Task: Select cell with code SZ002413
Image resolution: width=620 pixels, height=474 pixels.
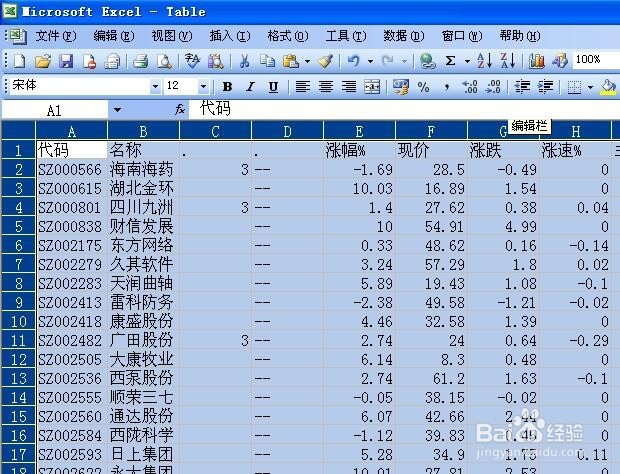Action: (72, 302)
